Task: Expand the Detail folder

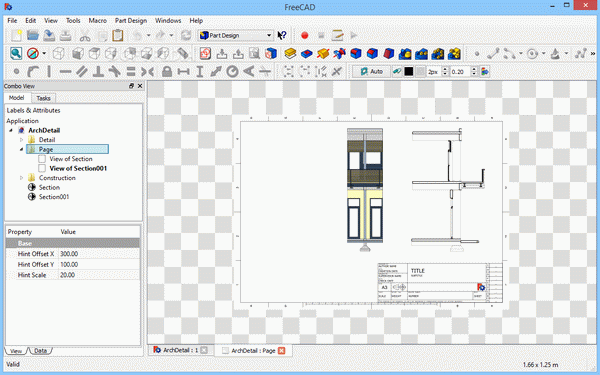Action: click(x=21, y=140)
